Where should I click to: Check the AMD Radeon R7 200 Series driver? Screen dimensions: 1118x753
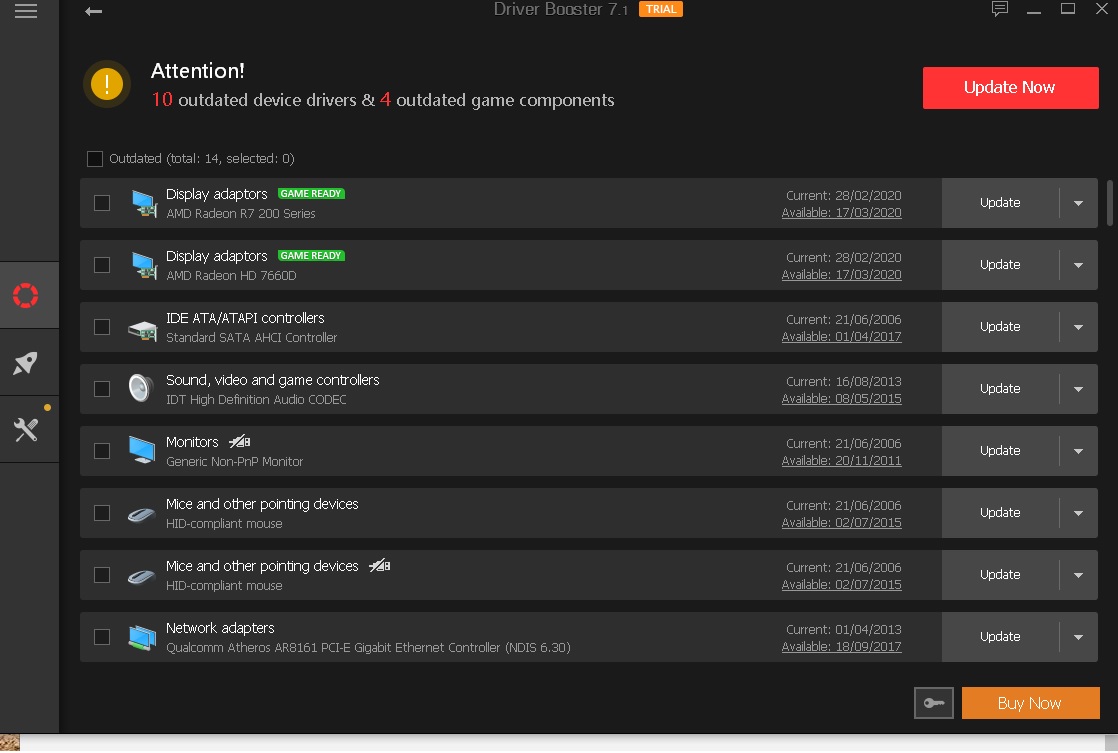point(102,203)
